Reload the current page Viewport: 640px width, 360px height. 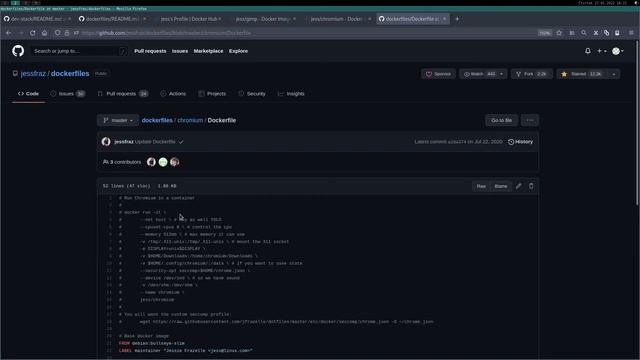(x=32, y=33)
